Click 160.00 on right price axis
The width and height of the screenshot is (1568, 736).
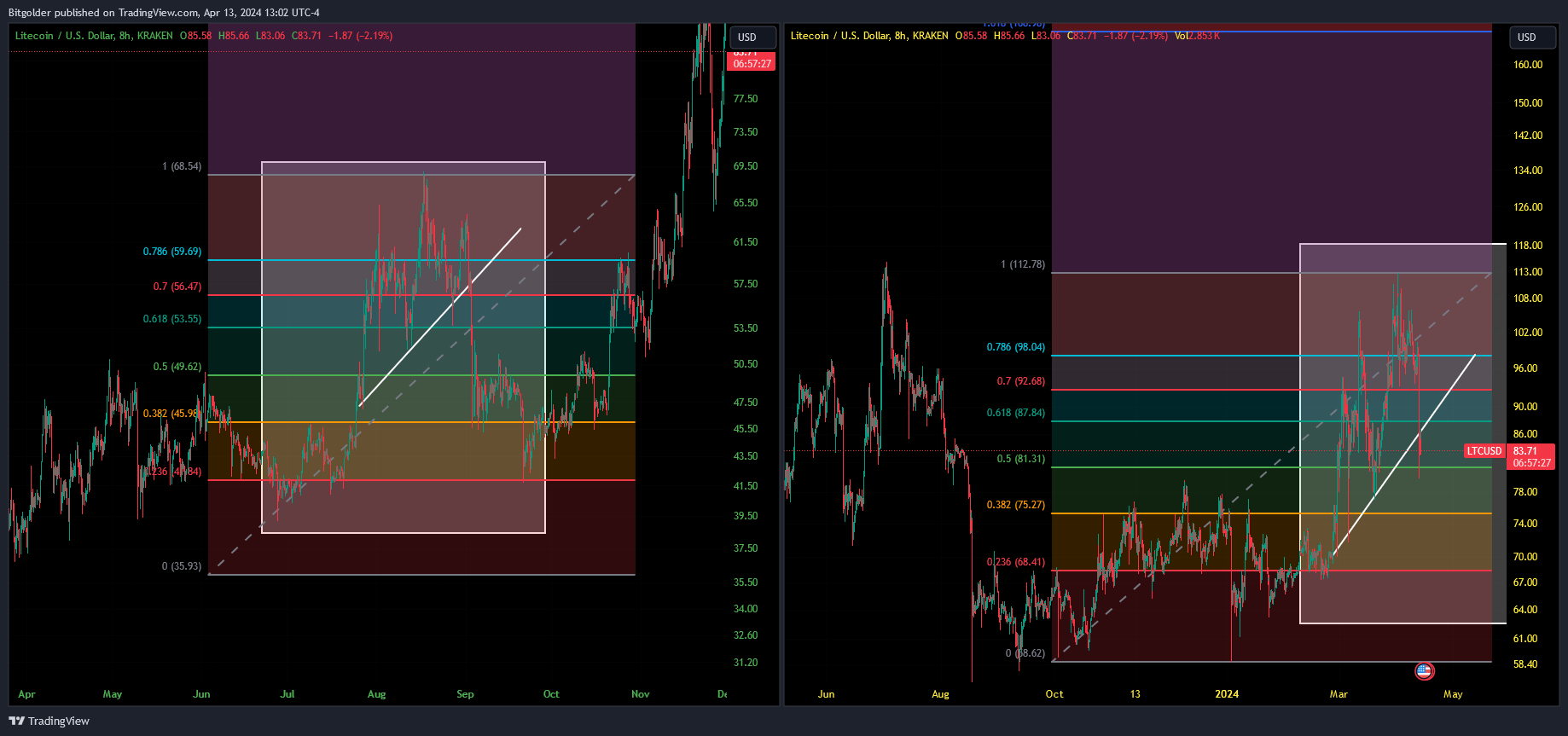click(x=1528, y=65)
